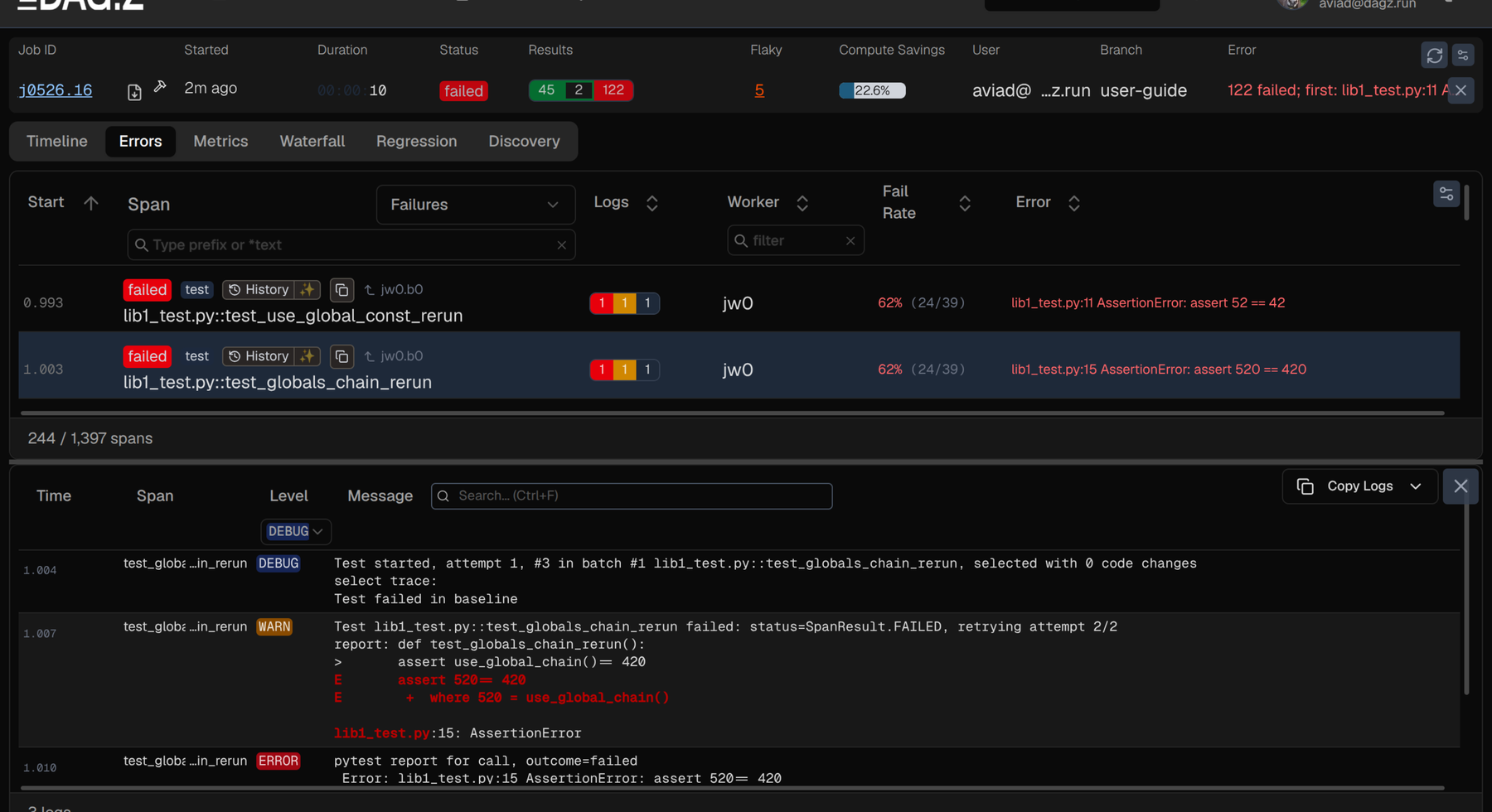Screen dimensions: 1492x812
Task: Click error text 'assert 52 == 42'
Action: coord(1238,303)
